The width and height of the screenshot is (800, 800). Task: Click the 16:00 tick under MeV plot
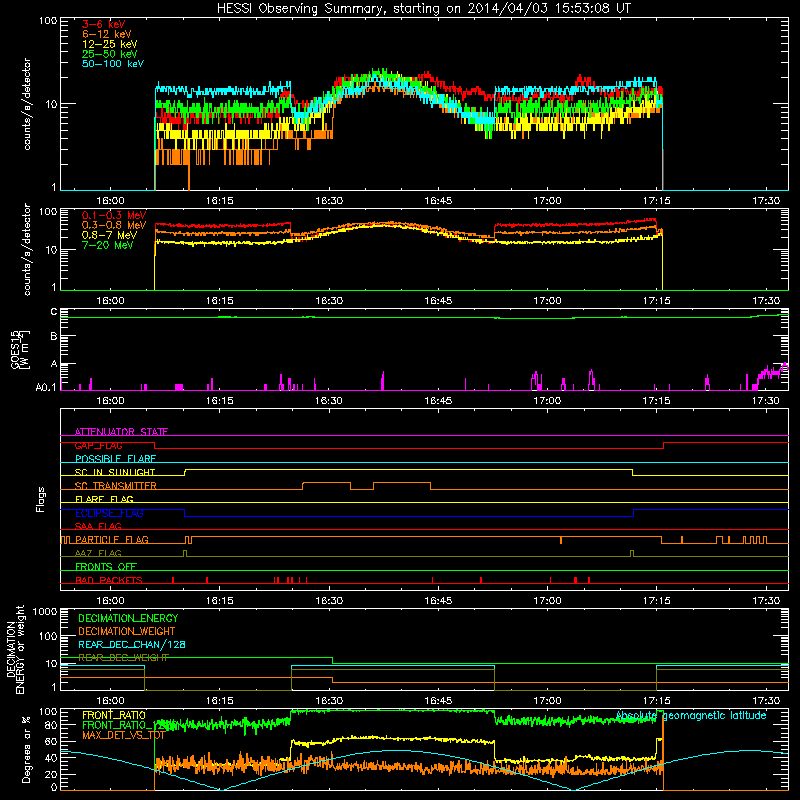pos(110,301)
